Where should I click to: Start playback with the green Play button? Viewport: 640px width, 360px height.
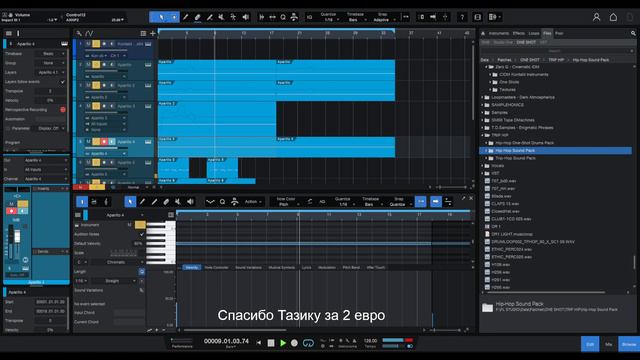tap(282, 343)
